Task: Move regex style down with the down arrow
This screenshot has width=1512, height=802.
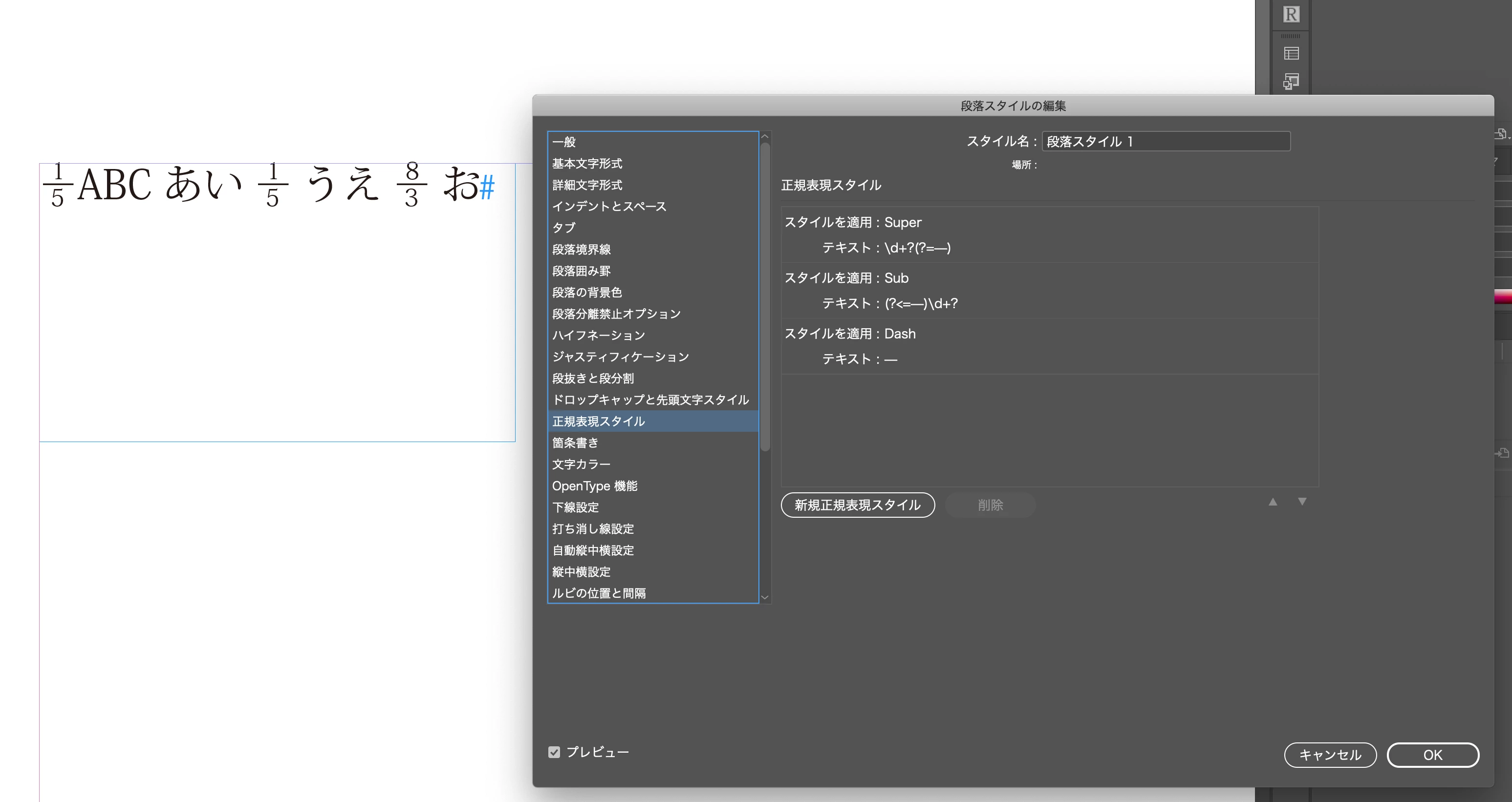Action: pyautogui.click(x=1302, y=502)
